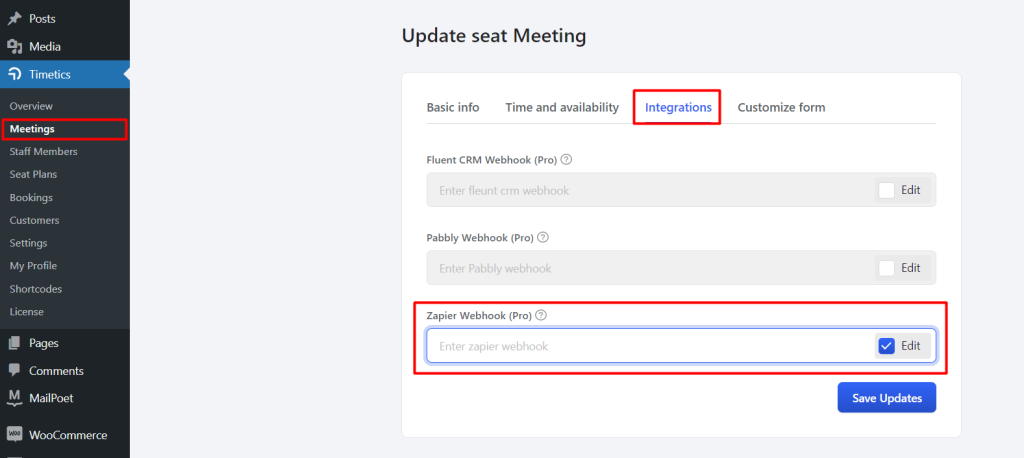Open Staff Members in Timetics submenu

pos(44,152)
